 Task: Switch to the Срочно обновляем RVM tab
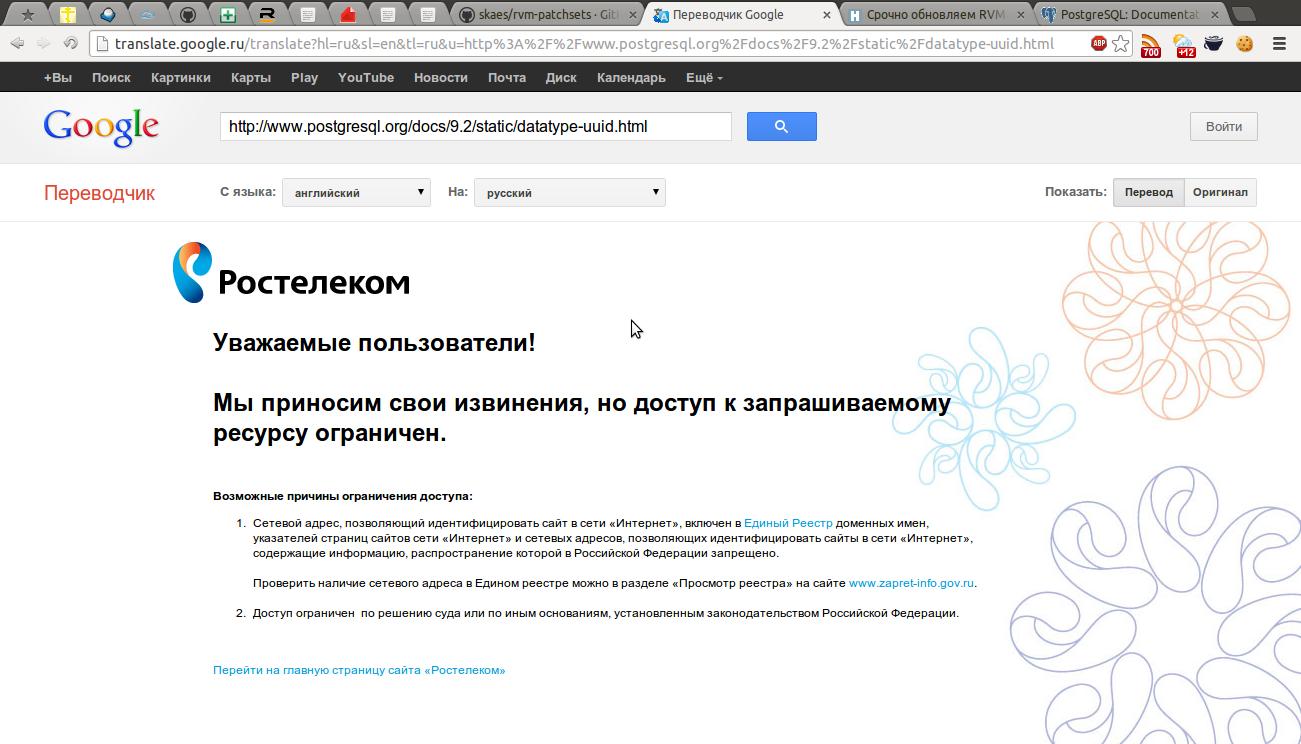938,15
